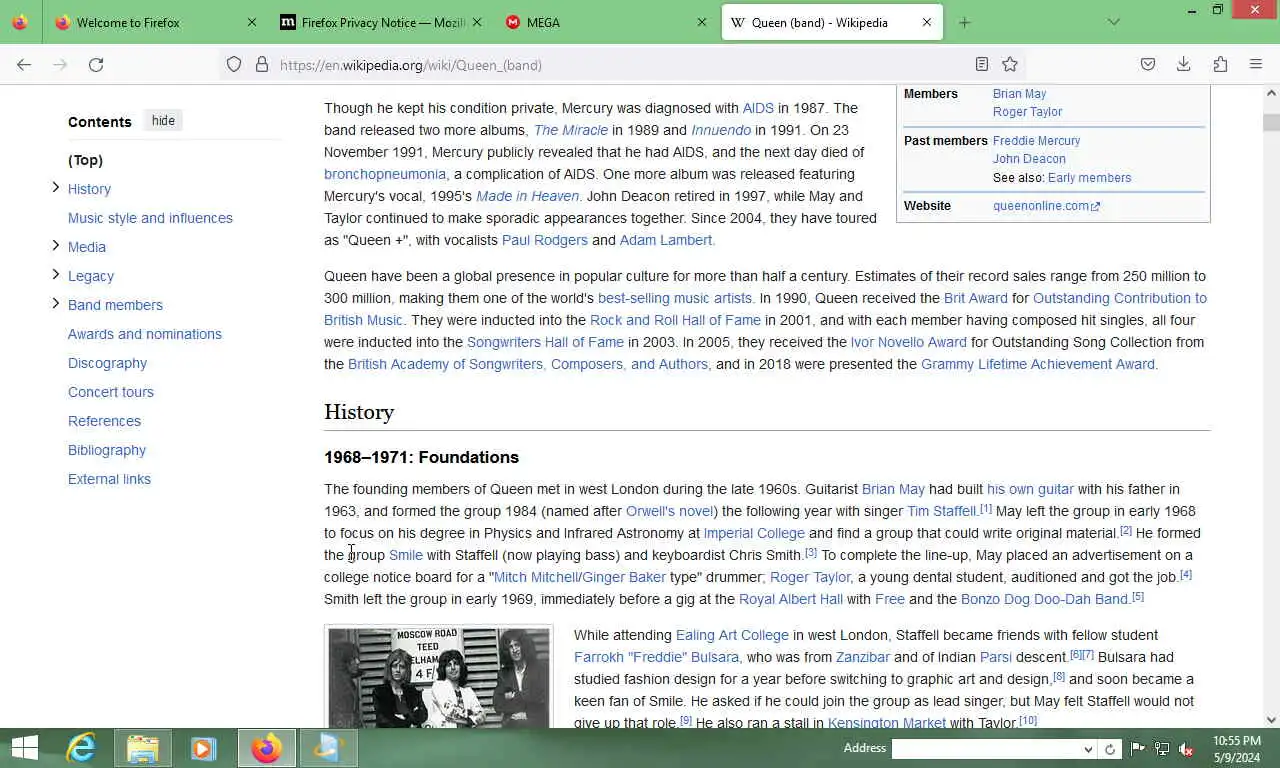The image size is (1280, 768).
Task: Click the scrollbar down arrow
Action: [x=1271, y=719]
